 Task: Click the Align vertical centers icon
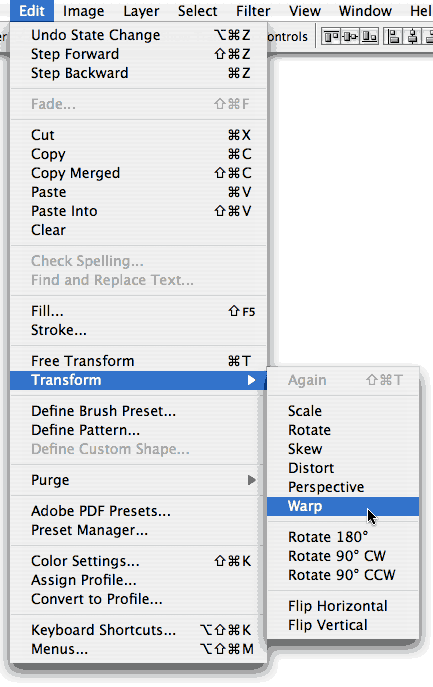point(351,37)
